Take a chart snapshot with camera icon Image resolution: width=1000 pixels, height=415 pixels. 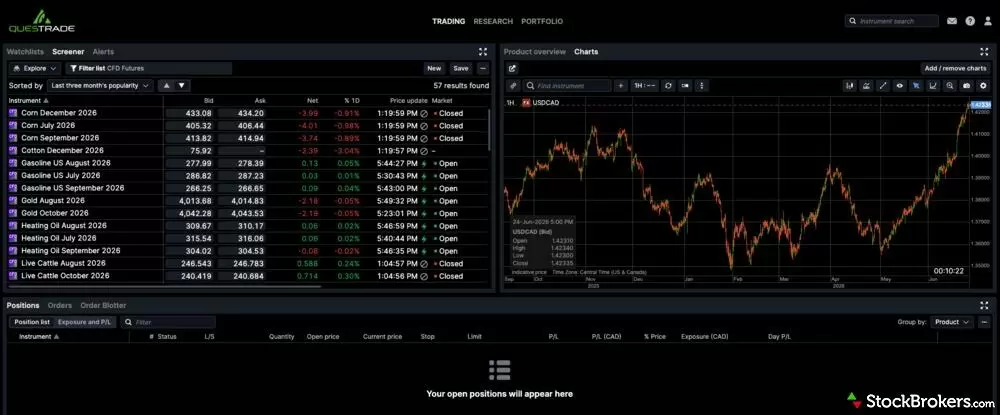pyautogui.click(x=966, y=85)
